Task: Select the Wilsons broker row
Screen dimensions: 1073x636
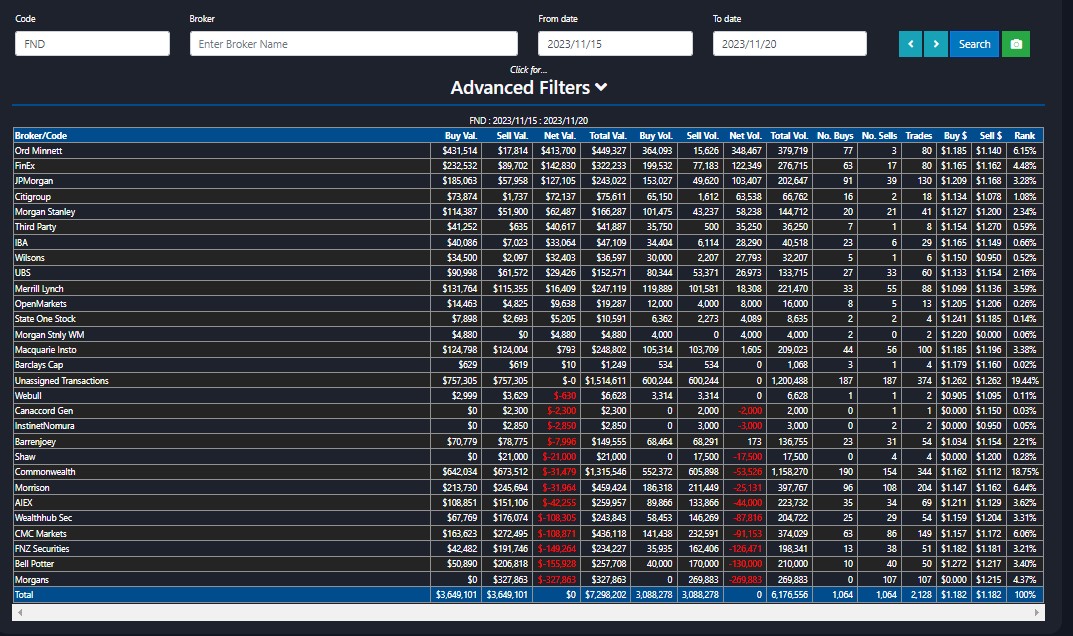Action: pos(528,257)
